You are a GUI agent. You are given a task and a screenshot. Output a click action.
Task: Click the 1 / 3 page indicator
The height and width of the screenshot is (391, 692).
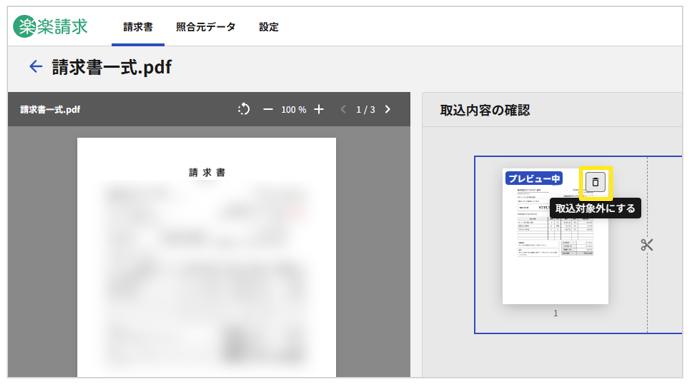tap(365, 109)
